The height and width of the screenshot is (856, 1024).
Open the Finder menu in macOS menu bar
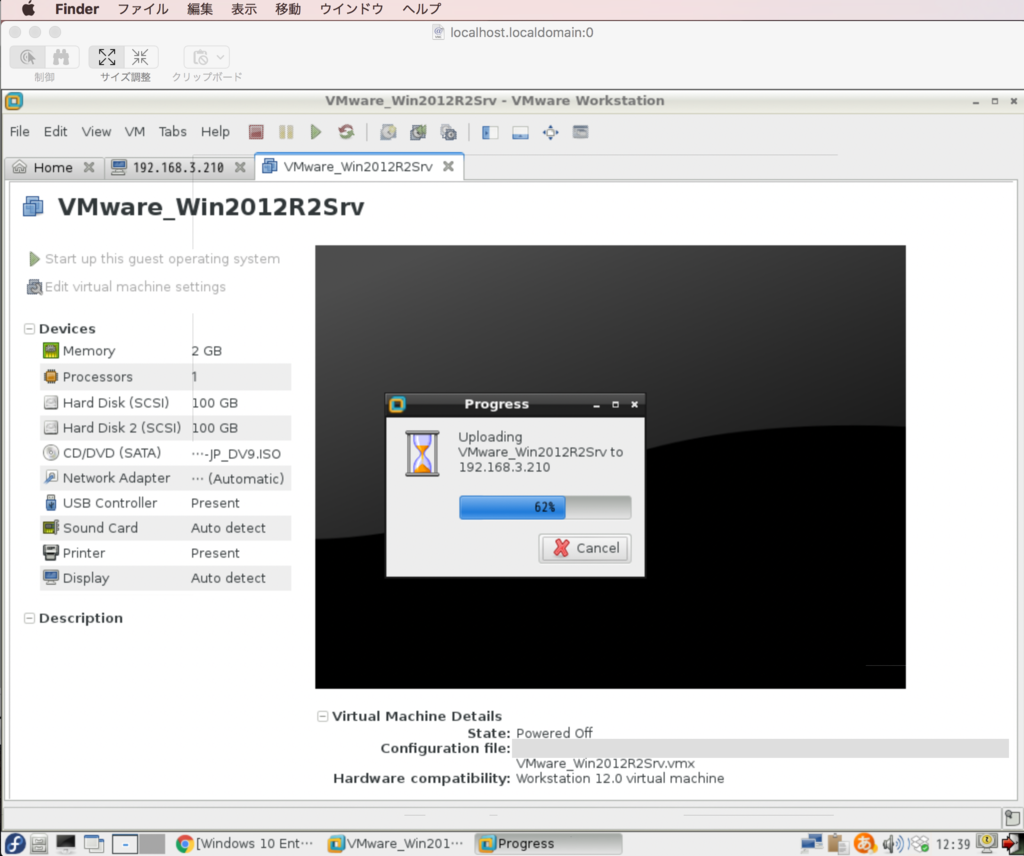pos(76,9)
